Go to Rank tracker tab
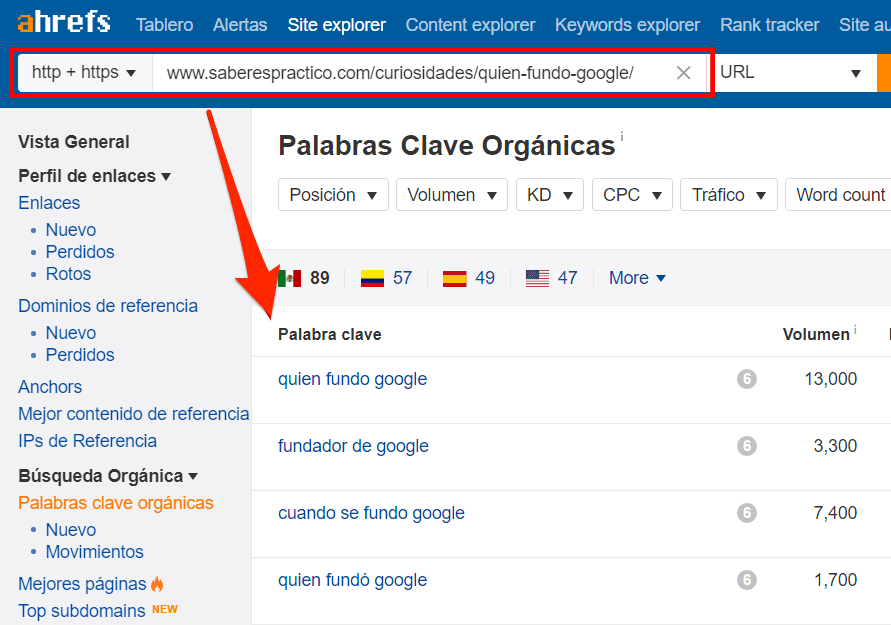Image resolution: width=891 pixels, height=625 pixels. (769, 25)
